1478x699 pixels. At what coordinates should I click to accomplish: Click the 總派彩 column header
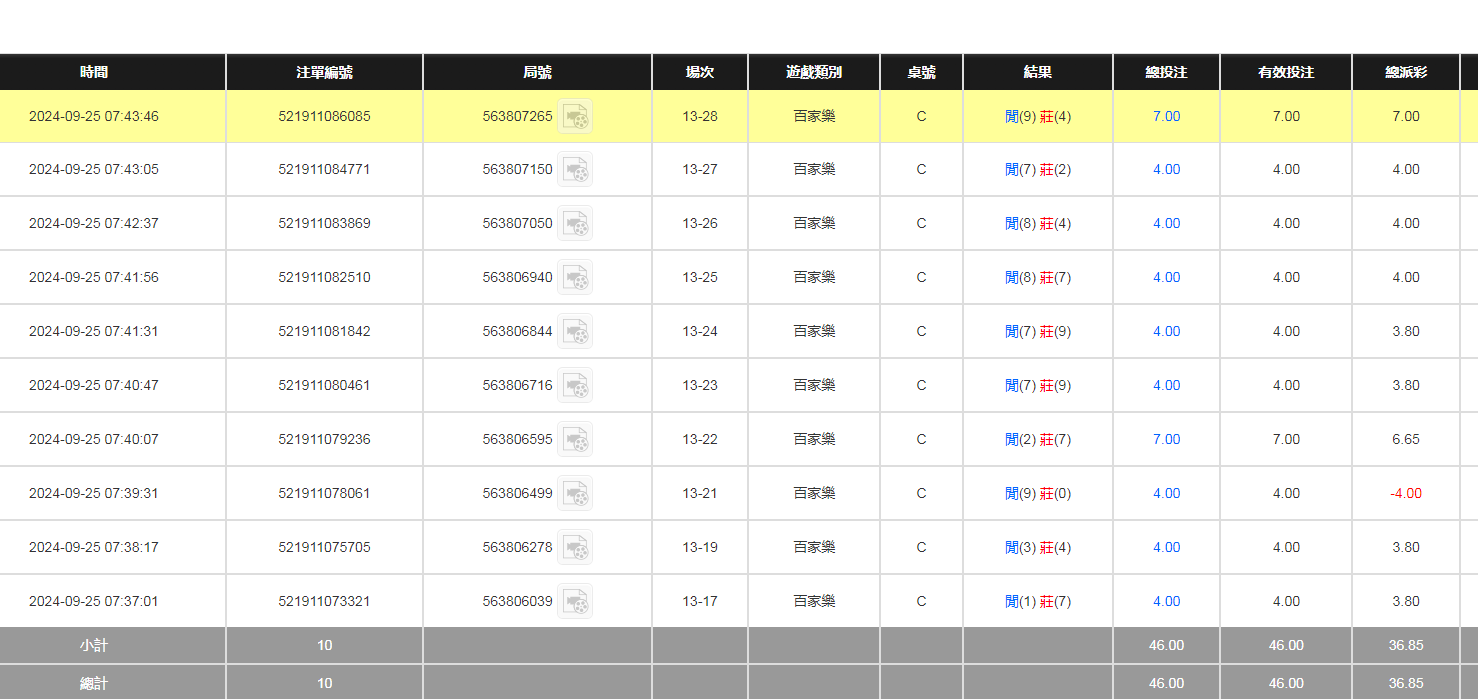[1405, 72]
